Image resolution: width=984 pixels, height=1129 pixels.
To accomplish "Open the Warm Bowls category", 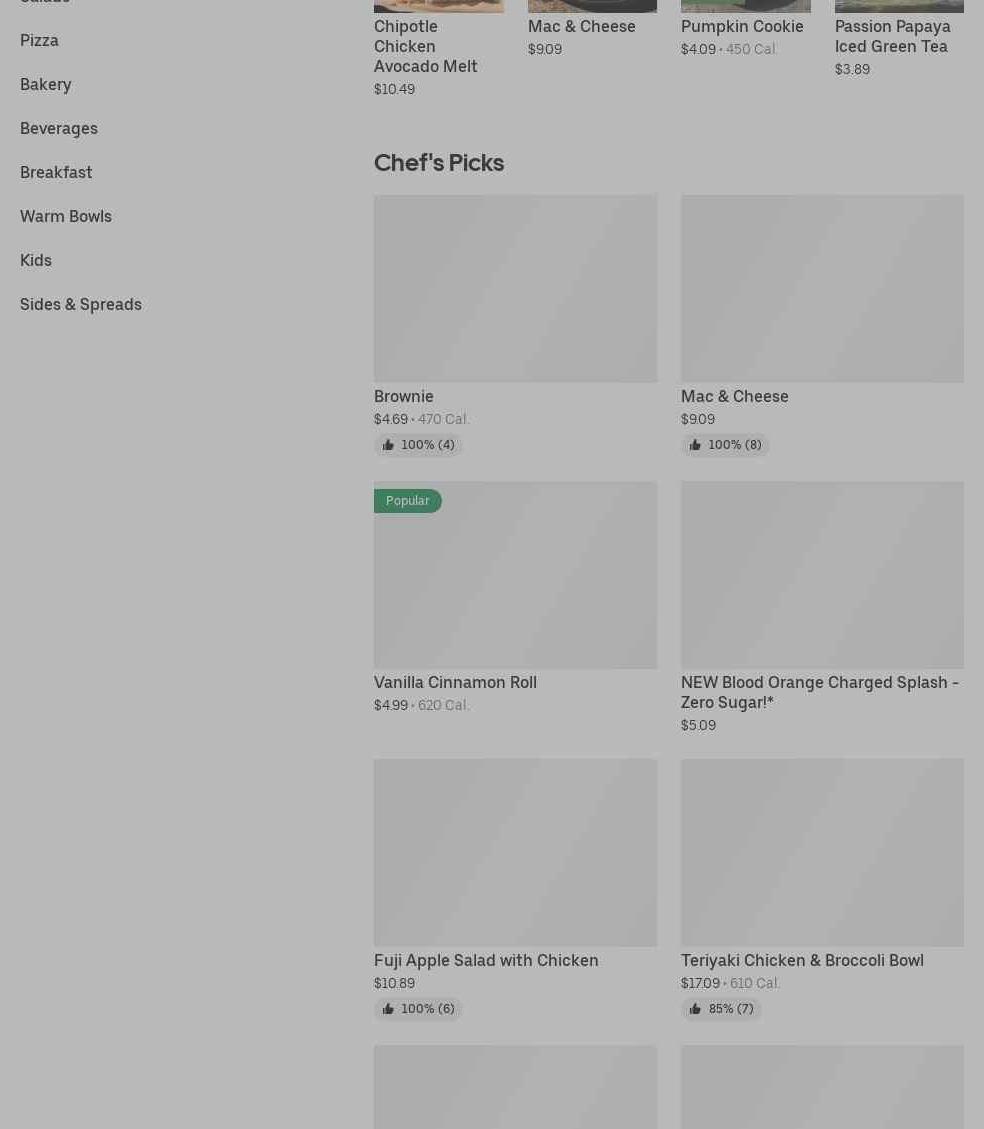I will [x=66, y=216].
